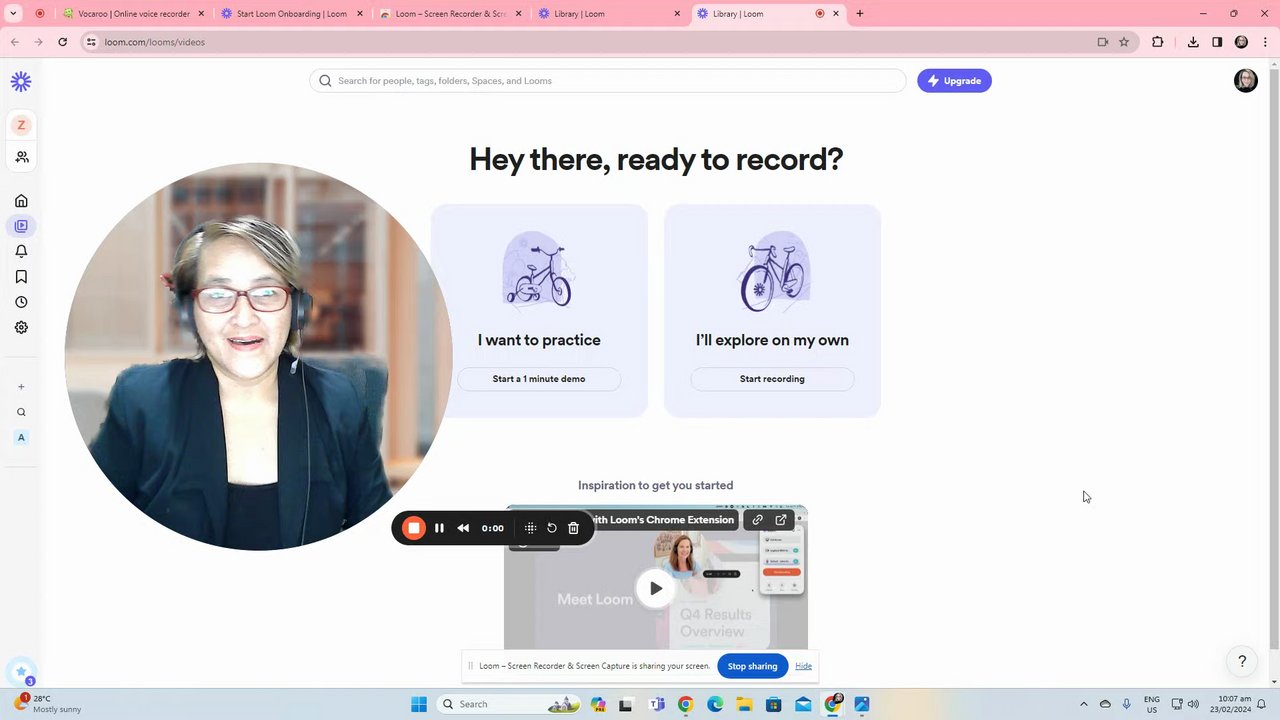Screen dimensions: 1280x720
Task: Close the Vocaroo browser tab
Action: point(201,14)
